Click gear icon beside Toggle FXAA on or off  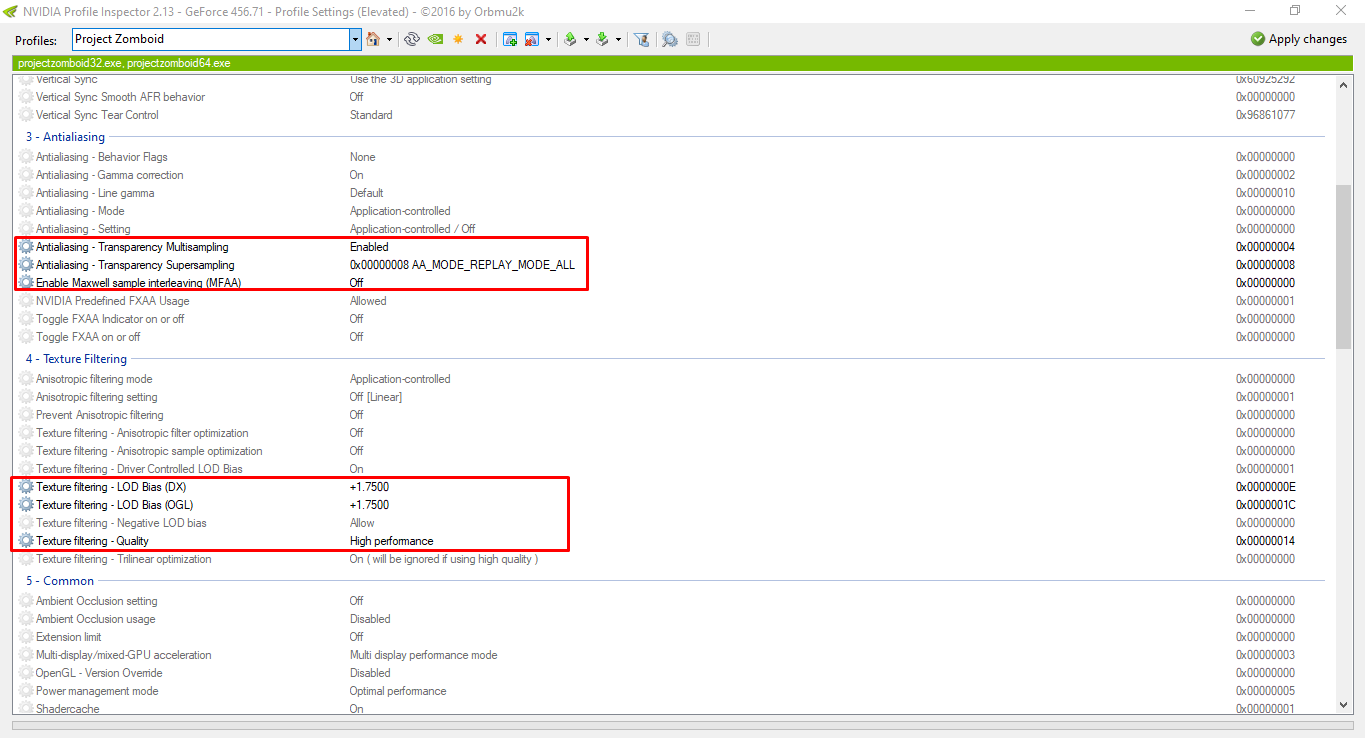pyautogui.click(x=27, y=337)
